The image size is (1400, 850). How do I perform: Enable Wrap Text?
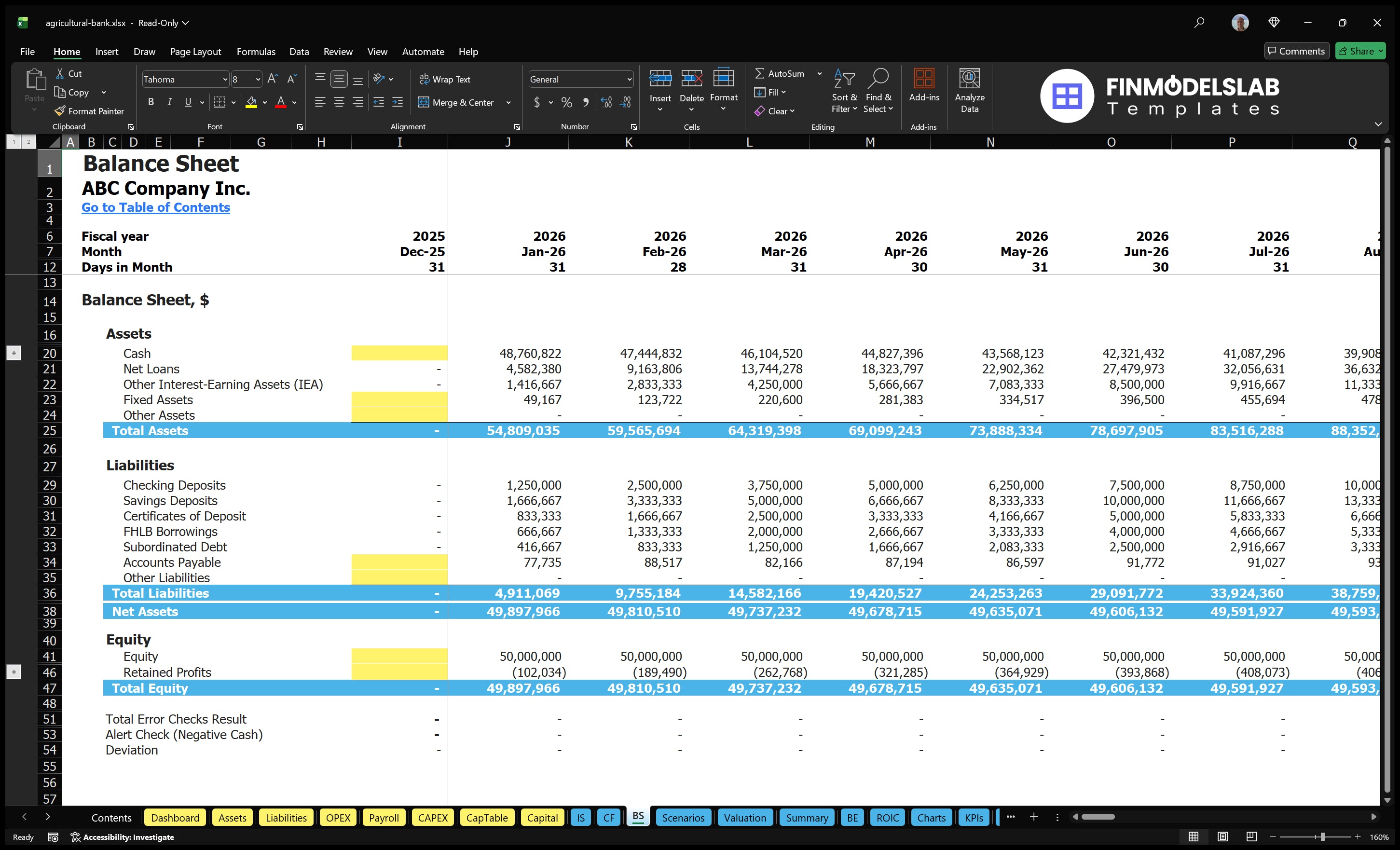click(x=445, y=79)
